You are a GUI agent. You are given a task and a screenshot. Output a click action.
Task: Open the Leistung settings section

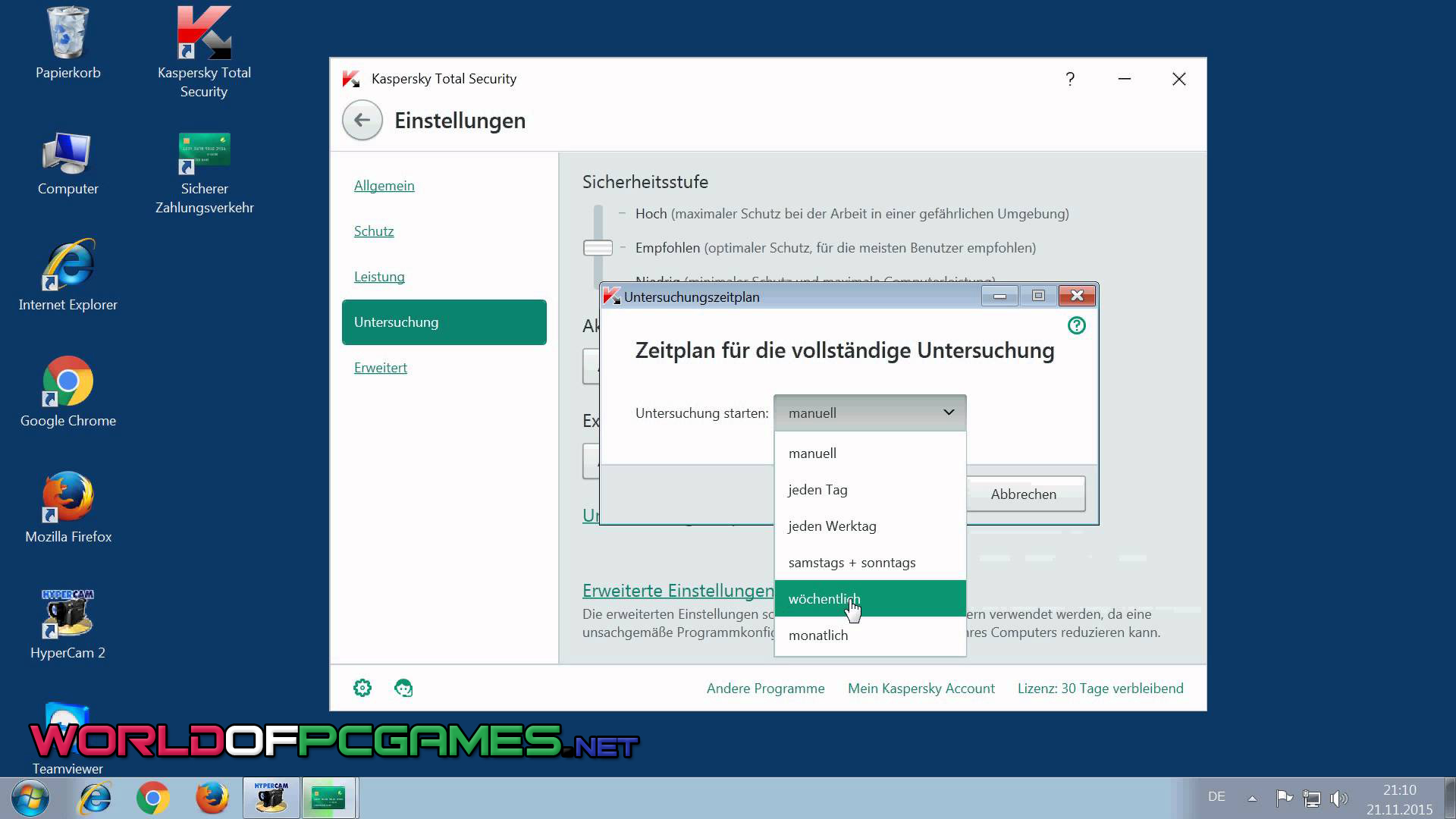click(379, 277)
